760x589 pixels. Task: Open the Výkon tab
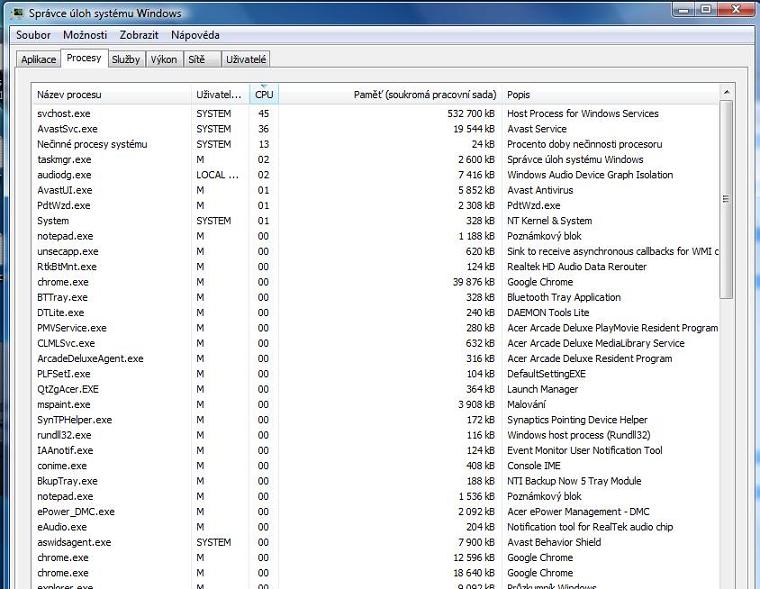(164, 60)
